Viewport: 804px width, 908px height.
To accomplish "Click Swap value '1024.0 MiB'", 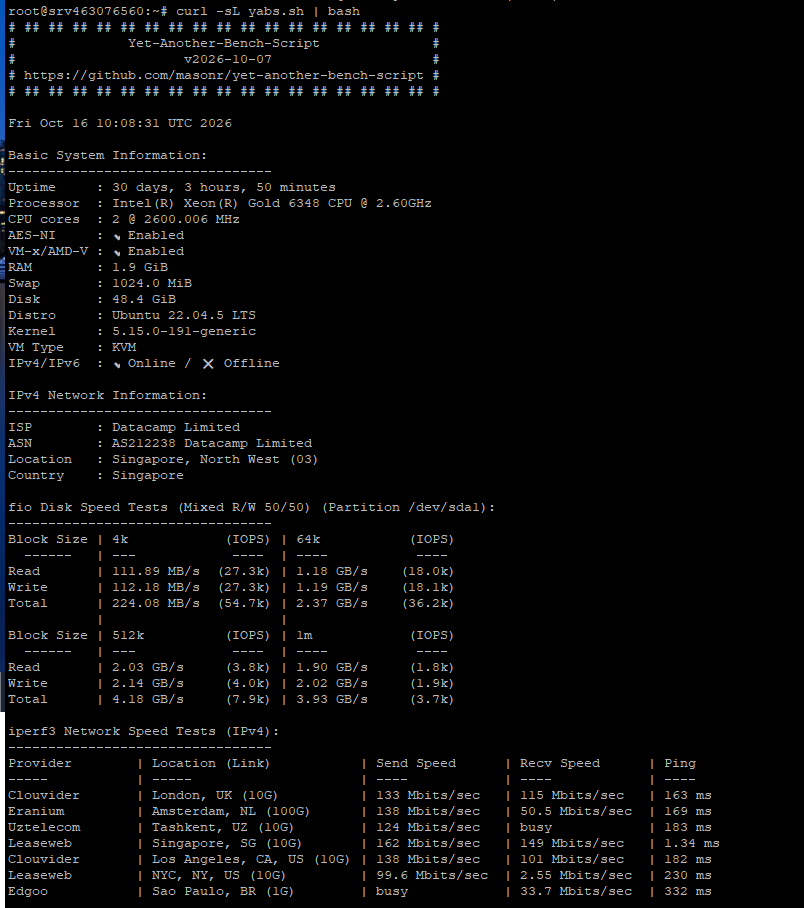I will [152, 283].
